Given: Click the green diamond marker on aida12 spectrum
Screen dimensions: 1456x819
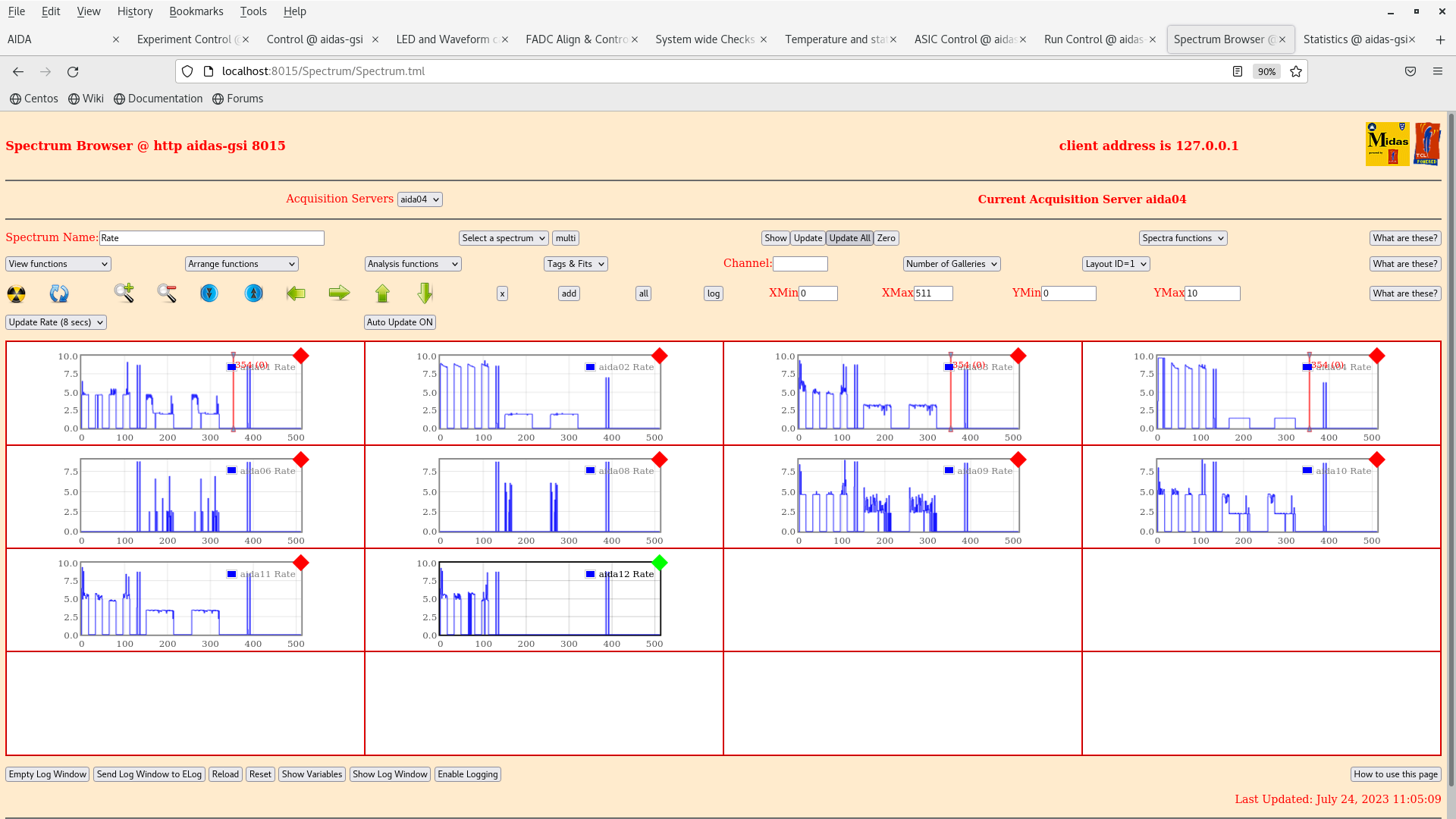Looking at the screenshot, I should [x=660, y=563].
